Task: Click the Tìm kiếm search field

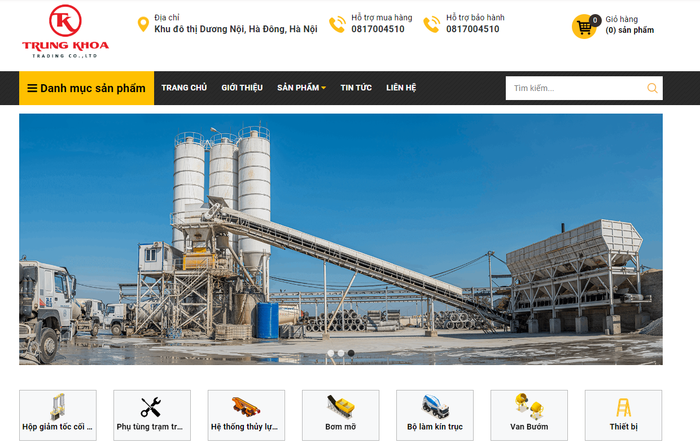Action: [576, 88]
